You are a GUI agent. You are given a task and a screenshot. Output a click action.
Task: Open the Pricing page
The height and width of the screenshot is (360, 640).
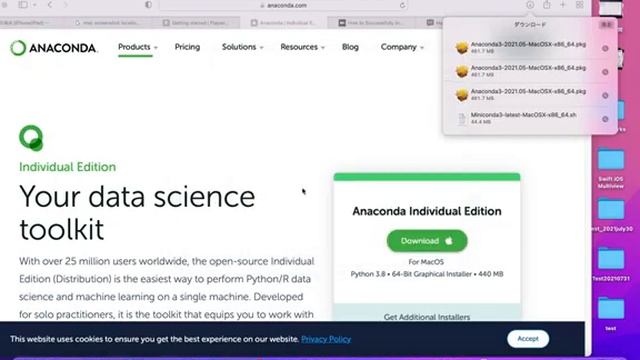click(187, 47)
